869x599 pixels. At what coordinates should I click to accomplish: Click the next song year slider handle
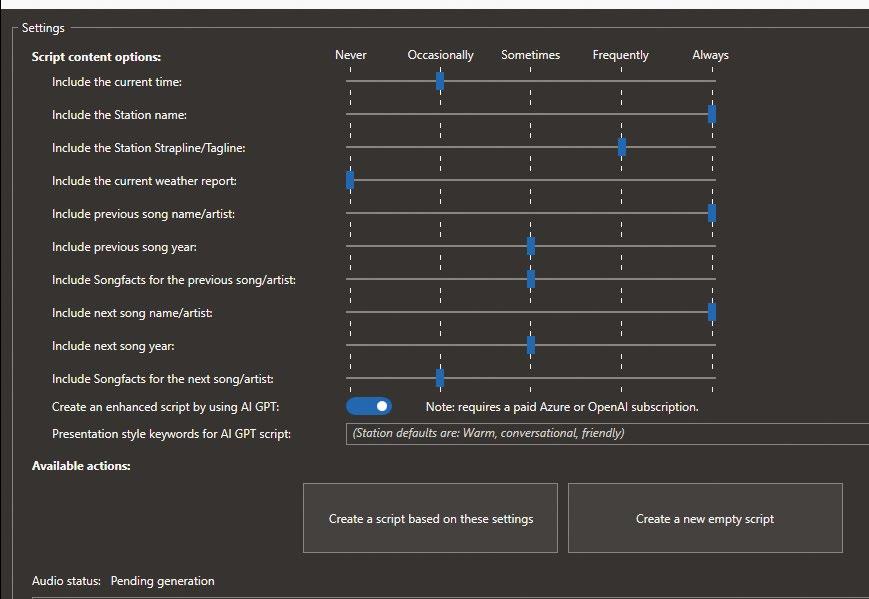coord(531,345)
